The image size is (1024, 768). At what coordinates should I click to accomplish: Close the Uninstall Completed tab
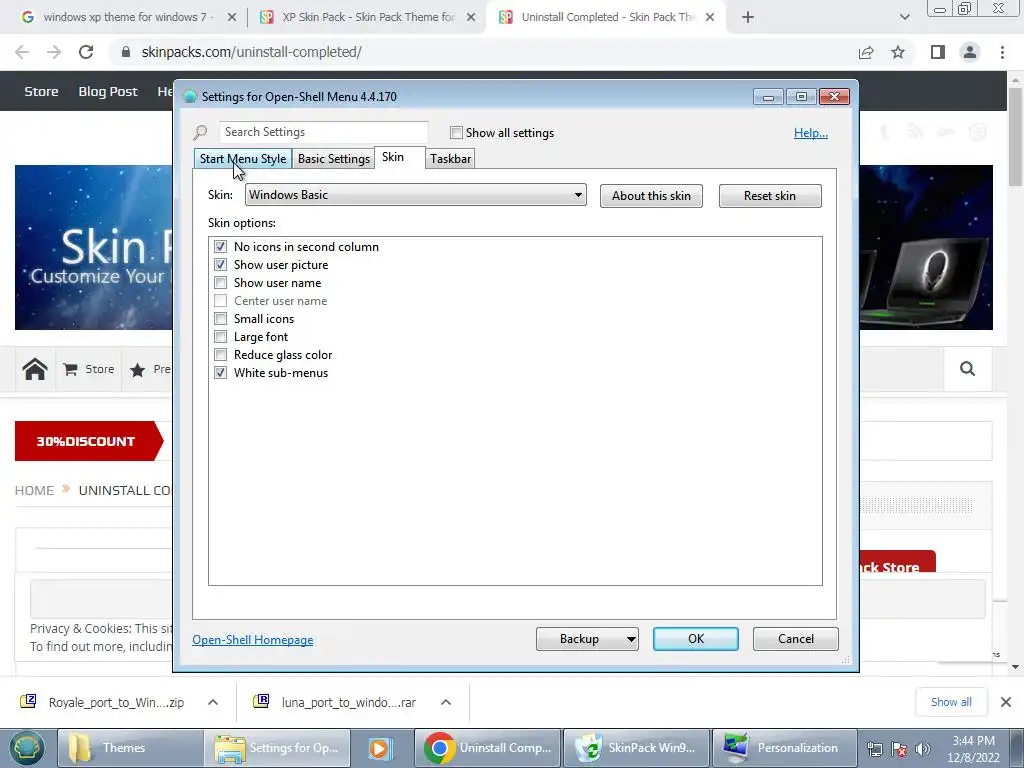tap(710, 18)
